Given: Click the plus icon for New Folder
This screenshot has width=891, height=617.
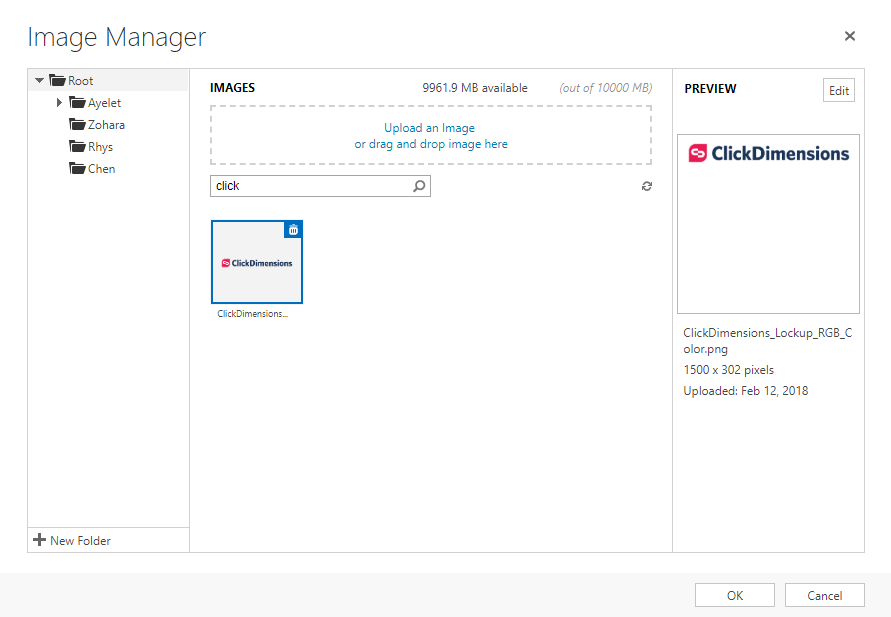Looking at the screenshot, I should tap(39, 540).
